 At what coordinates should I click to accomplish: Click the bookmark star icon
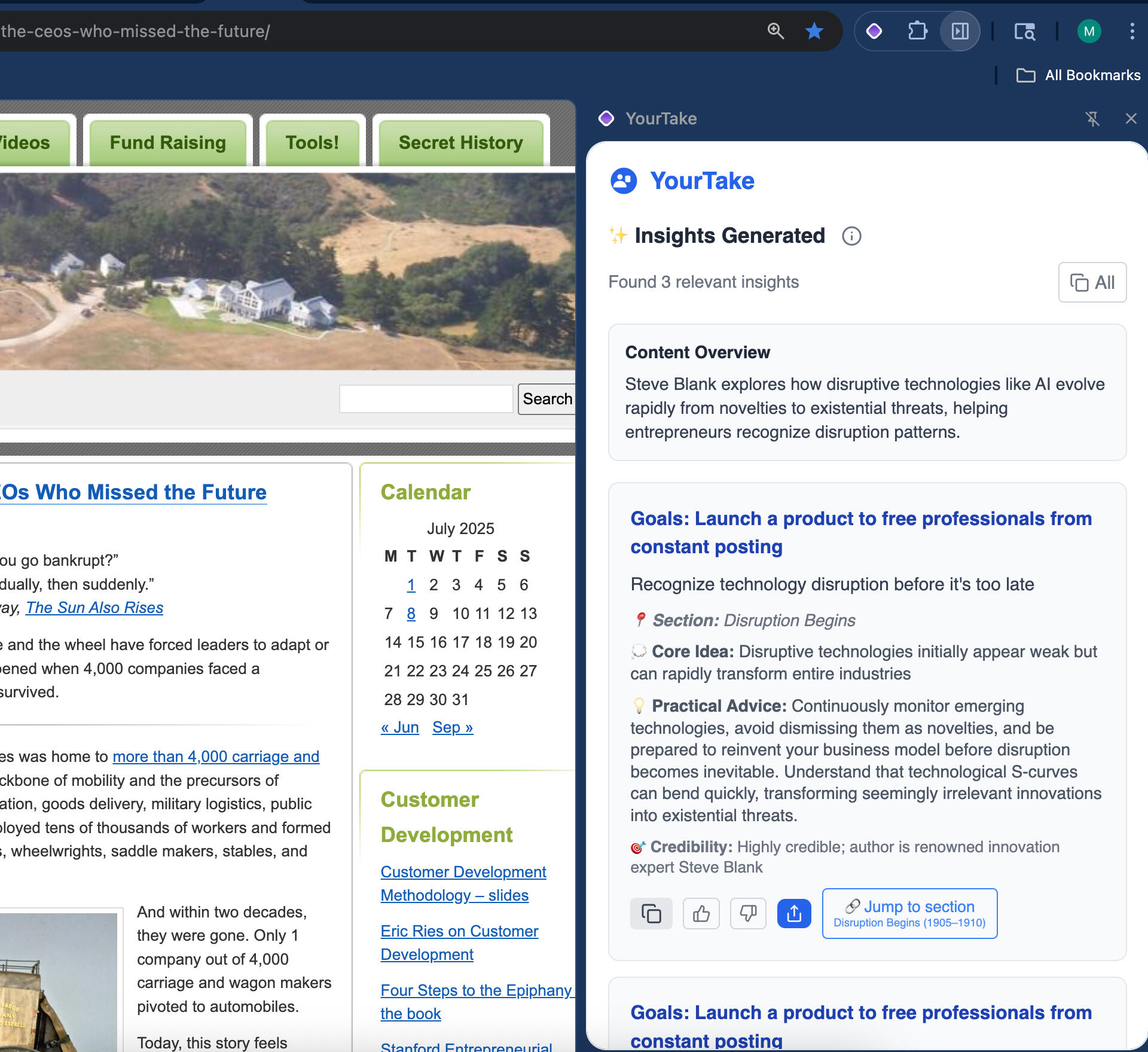coord(814,31)
